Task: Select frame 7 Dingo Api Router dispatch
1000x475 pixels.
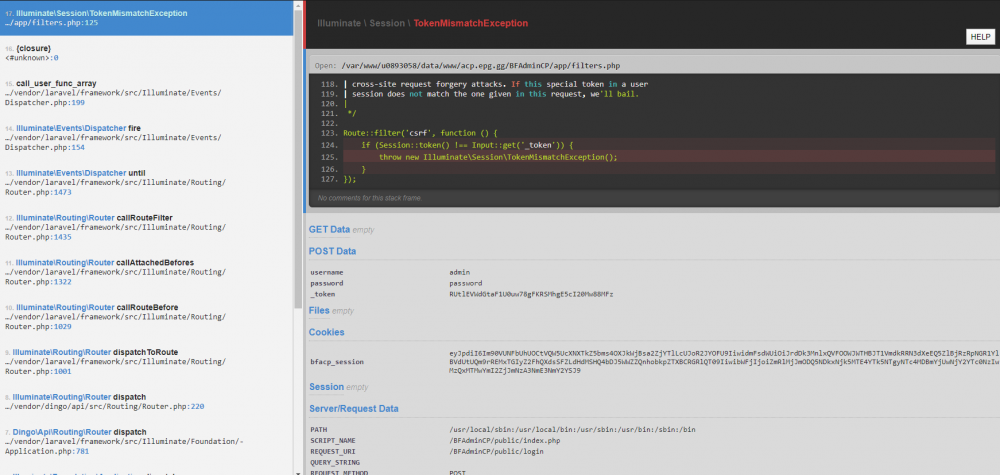Action: point(146,439)
